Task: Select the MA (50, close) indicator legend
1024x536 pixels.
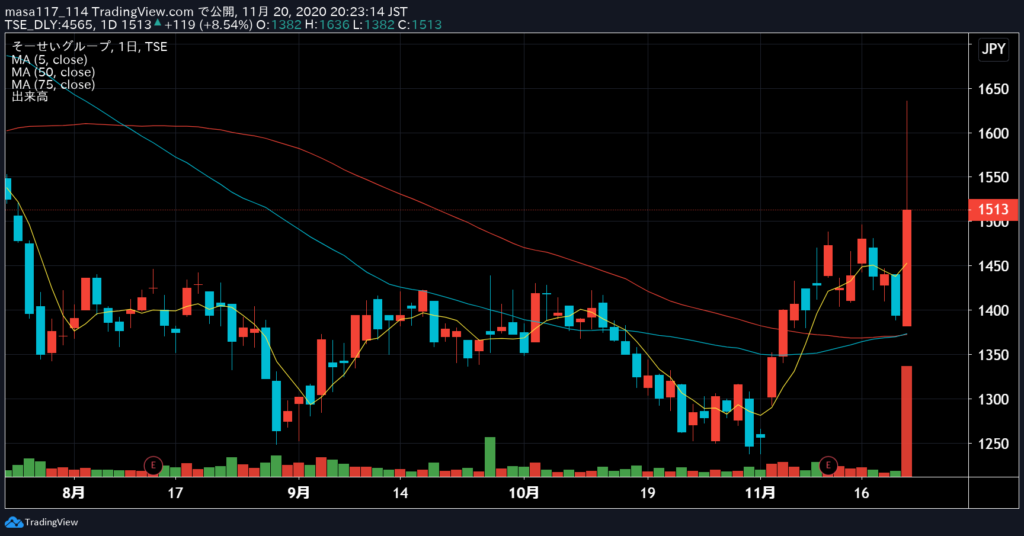Action: pos(53,72)
